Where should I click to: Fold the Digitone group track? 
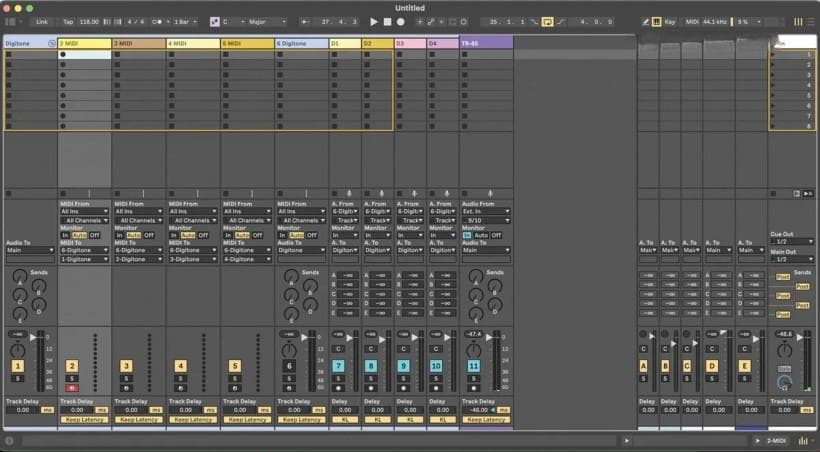(x=51, y=44)
